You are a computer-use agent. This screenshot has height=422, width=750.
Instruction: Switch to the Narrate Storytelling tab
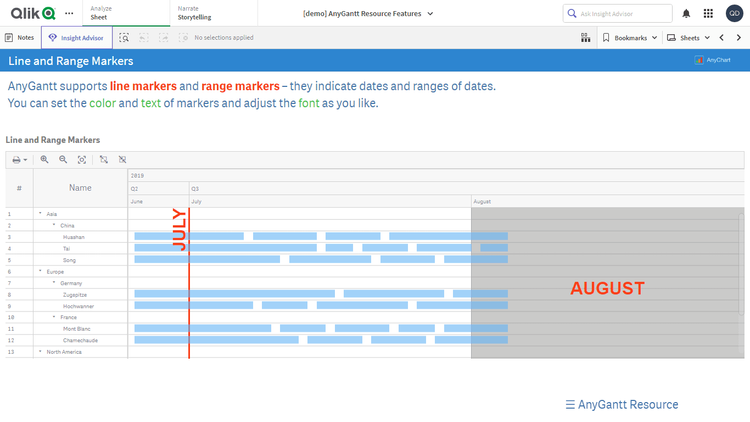tap(195, 13)
